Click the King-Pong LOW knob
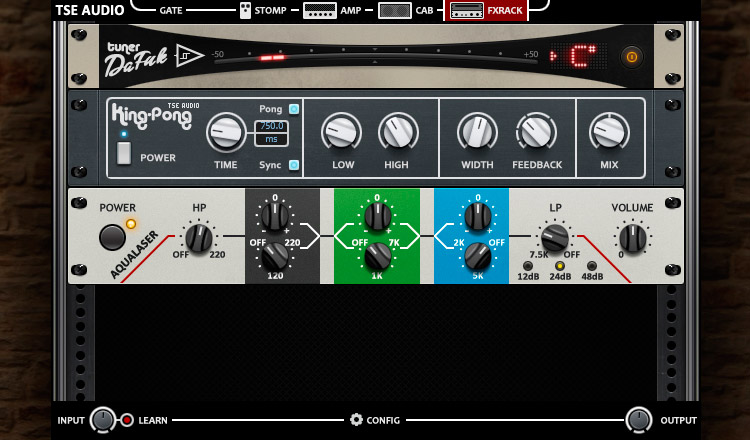This screenshot has height=440, width=750. pos(341,132)
